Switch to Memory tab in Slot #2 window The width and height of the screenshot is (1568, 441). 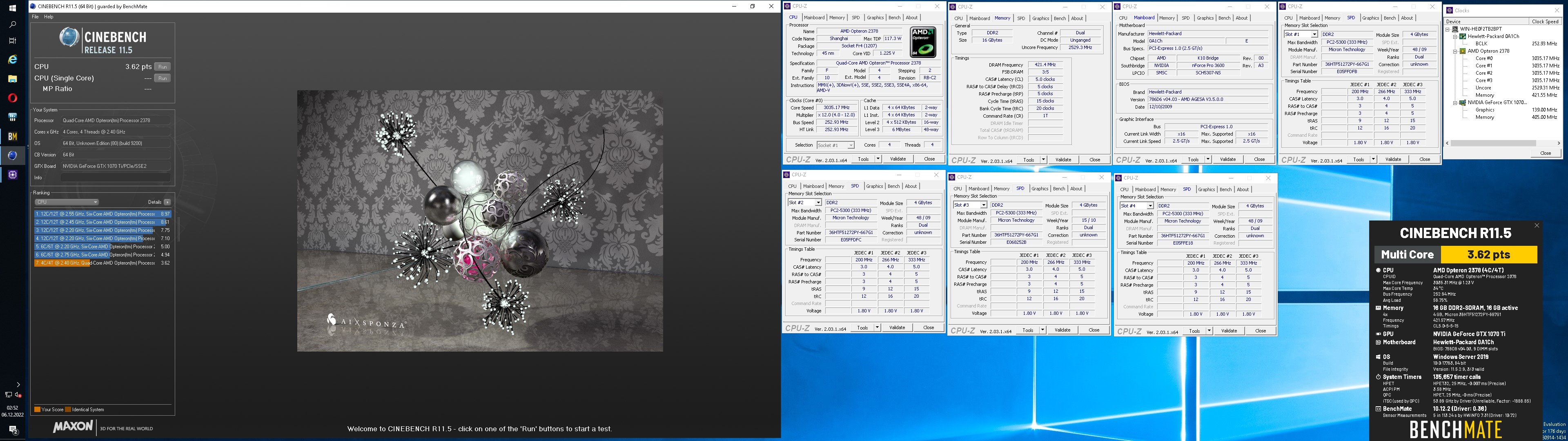836,186
